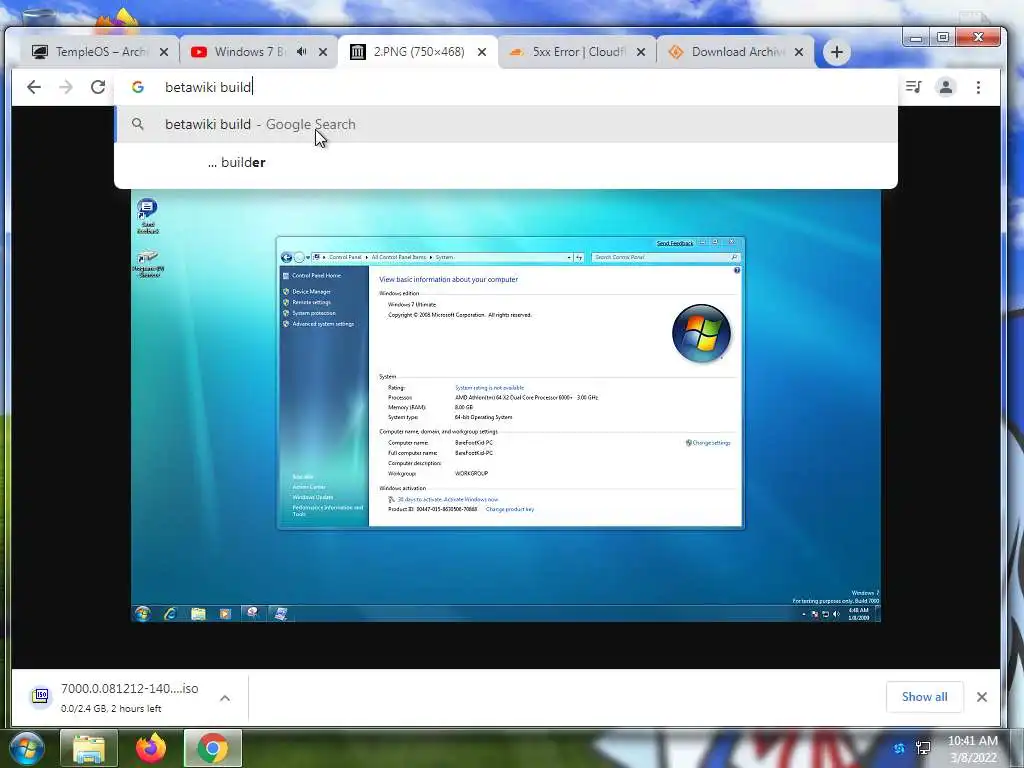Click the search magnifier in suggestion row
The height and width of the screenshot is (768, 1024).
pyautogui.click(x=138, y=124)
